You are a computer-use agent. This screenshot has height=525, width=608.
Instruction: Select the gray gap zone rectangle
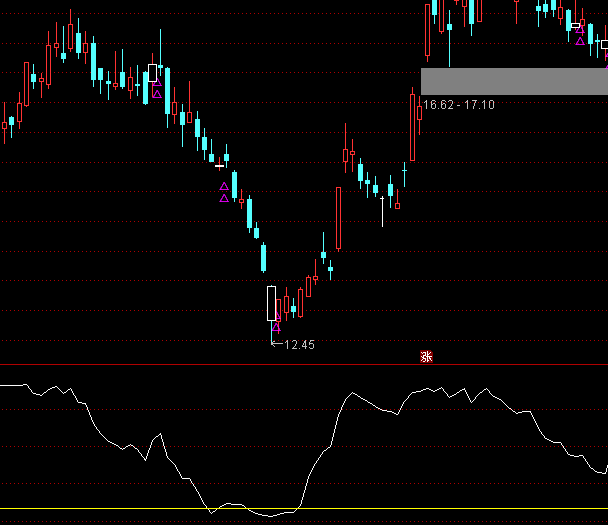[x=514, y=81]
